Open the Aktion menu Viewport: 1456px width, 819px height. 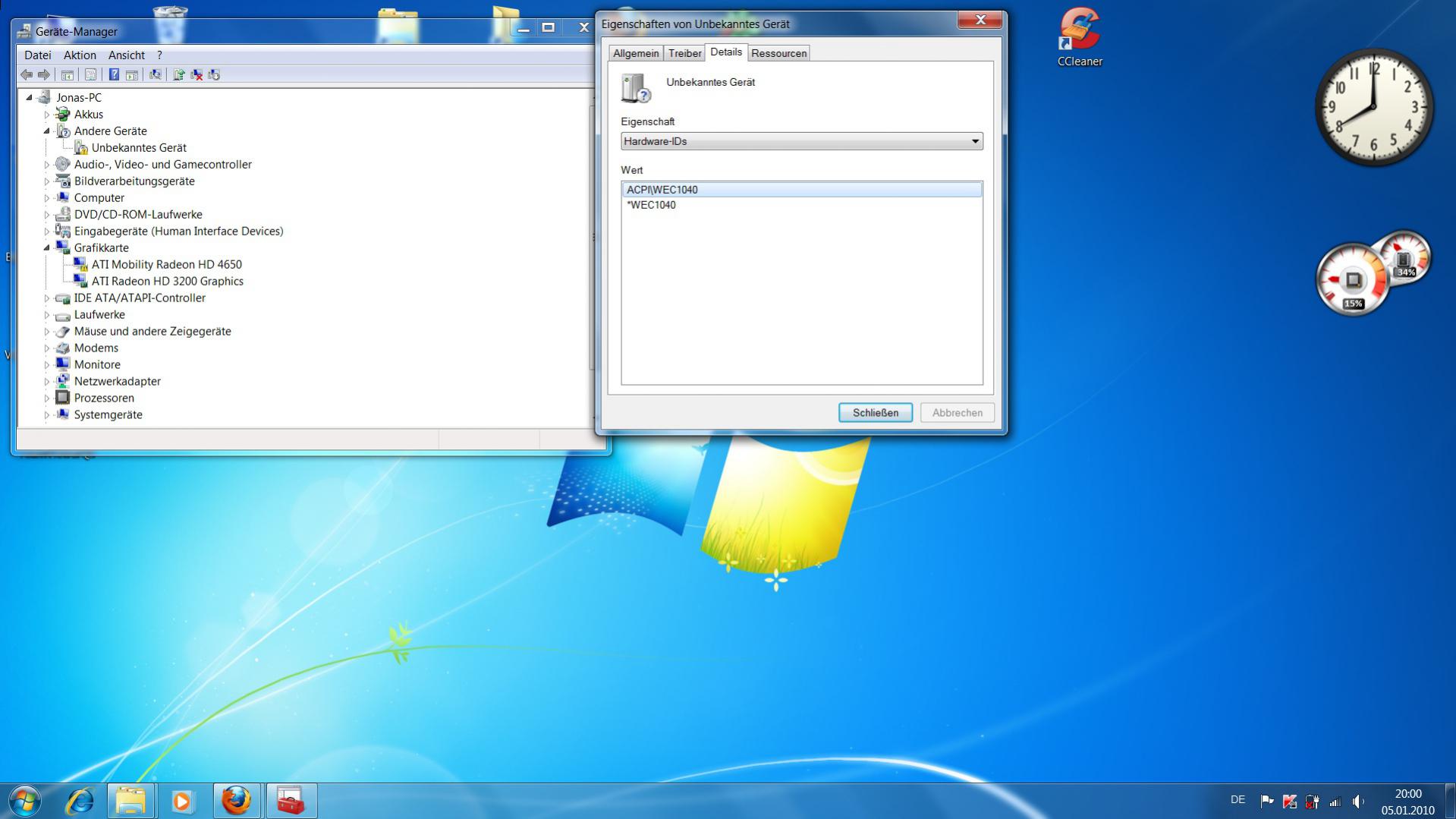coord(80,55)
